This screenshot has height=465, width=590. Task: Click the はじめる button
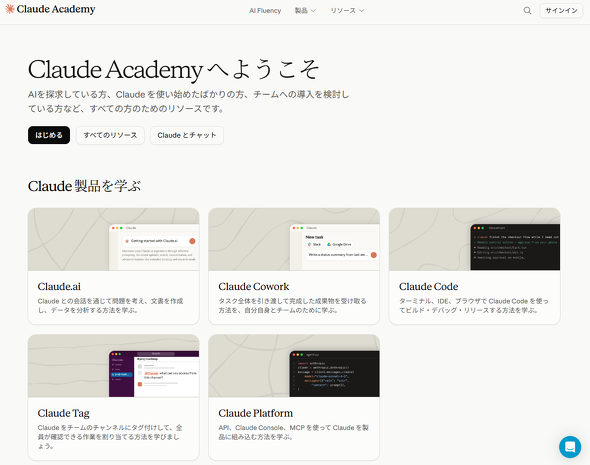click(49, 135)
